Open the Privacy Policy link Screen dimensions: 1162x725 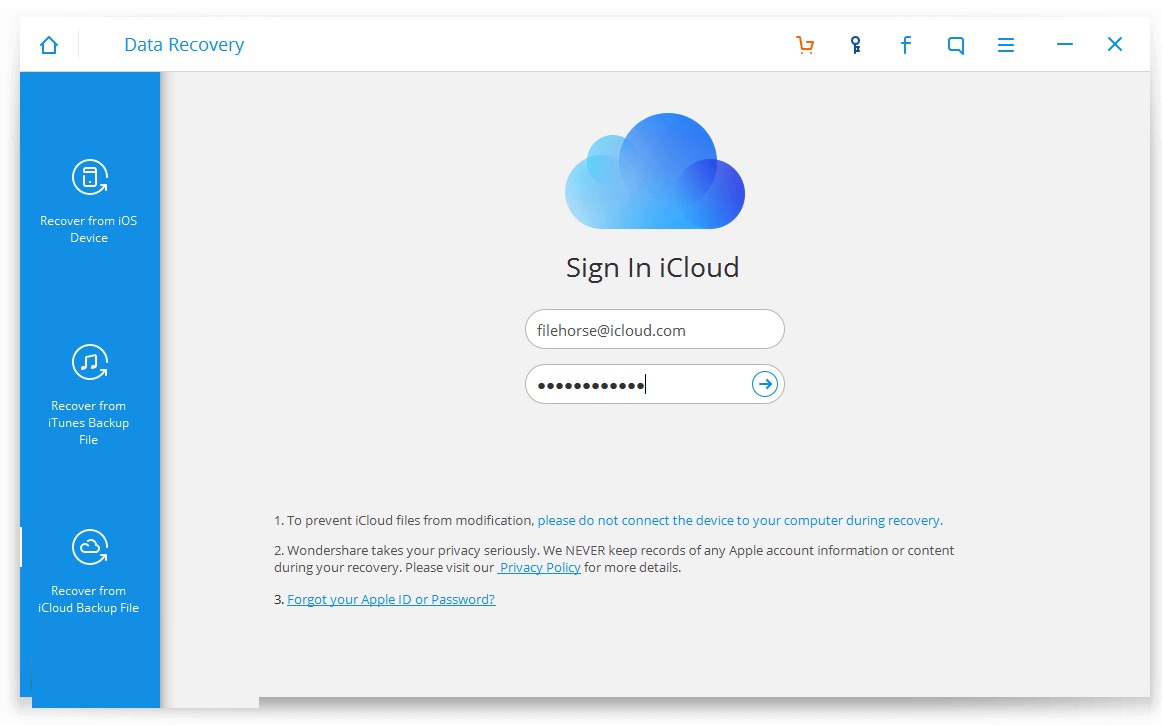[540, 568]
